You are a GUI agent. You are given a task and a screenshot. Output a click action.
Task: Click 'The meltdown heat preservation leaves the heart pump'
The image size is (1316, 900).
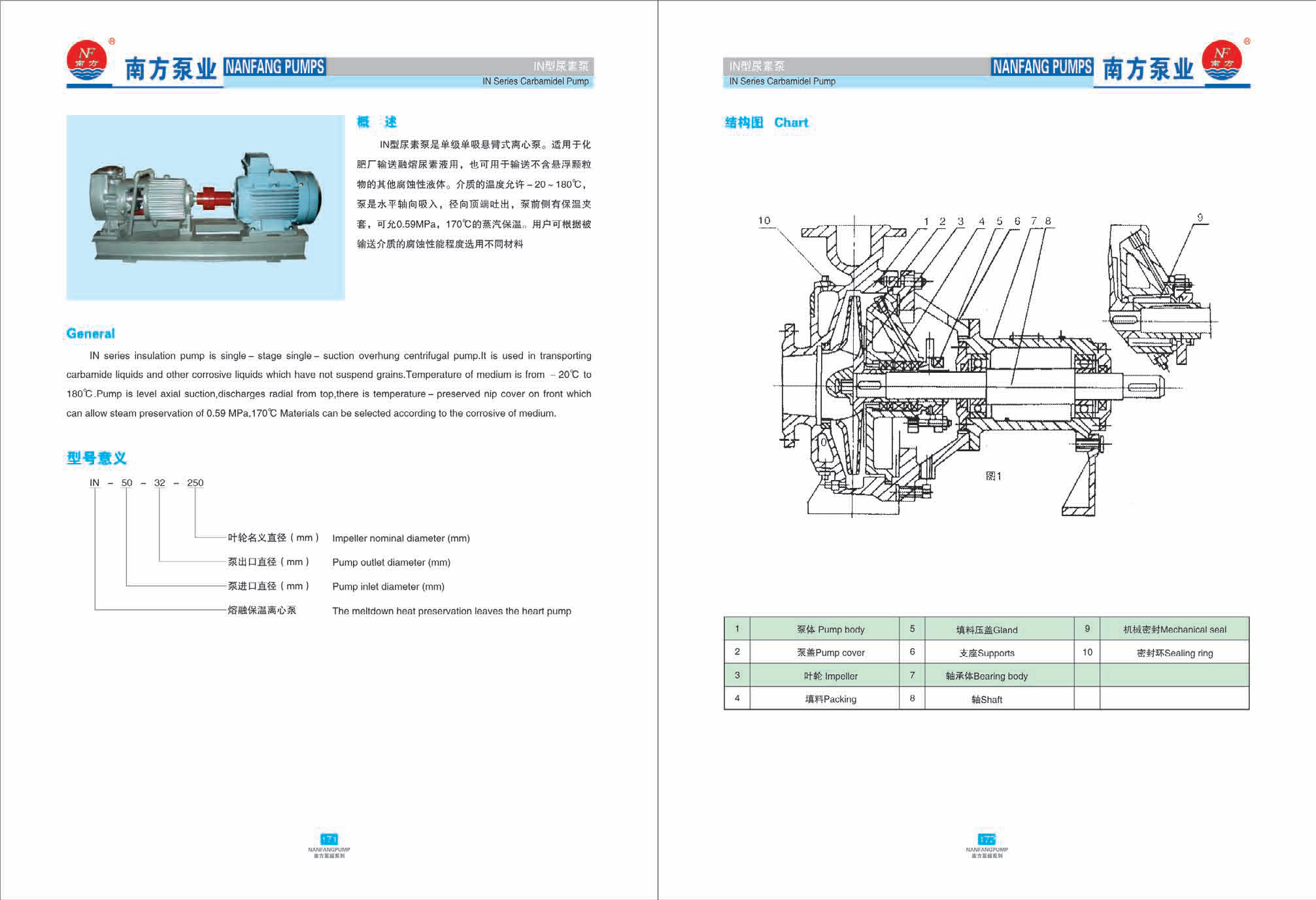pyautogui.click(x=452, y=611)
